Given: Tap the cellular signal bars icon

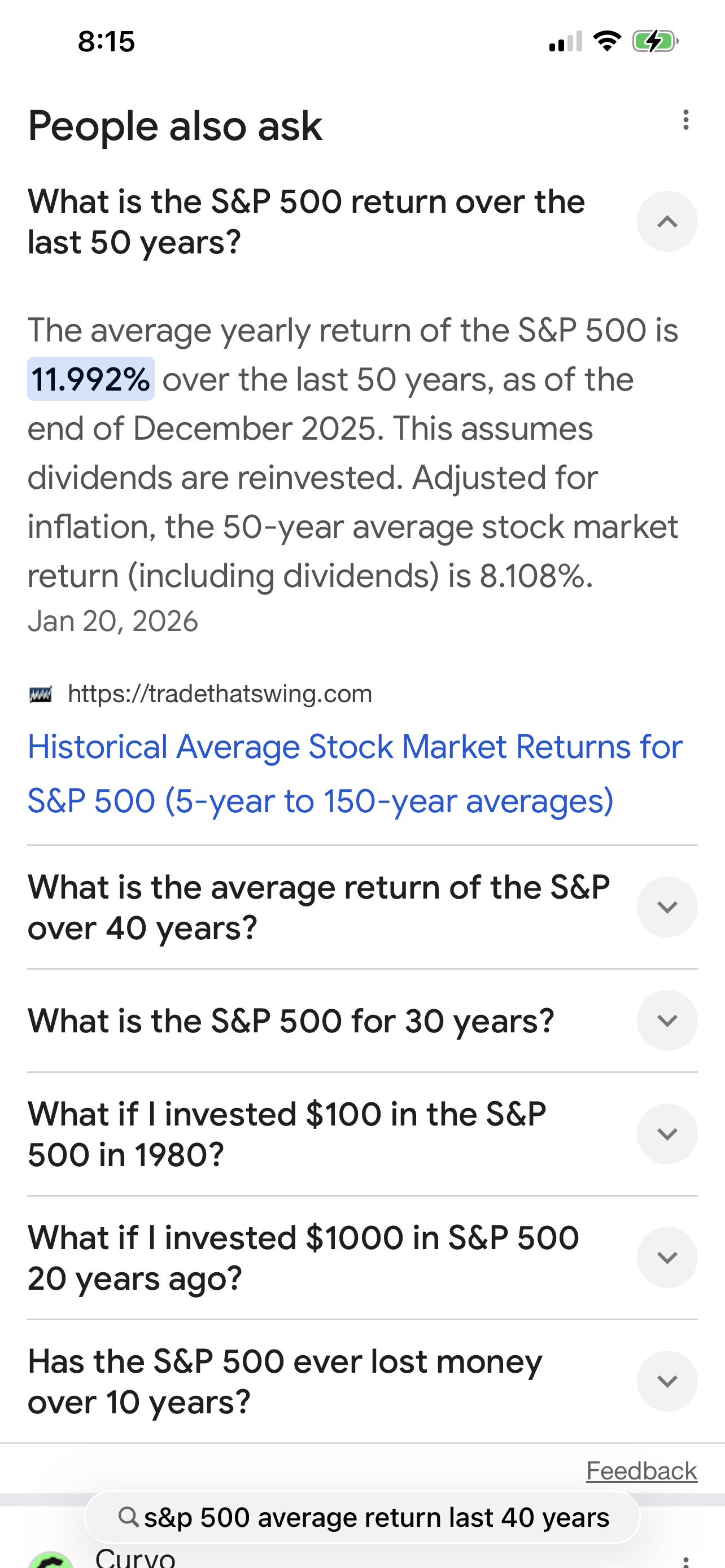Looking at the screenshot, I should coord(565,41).
